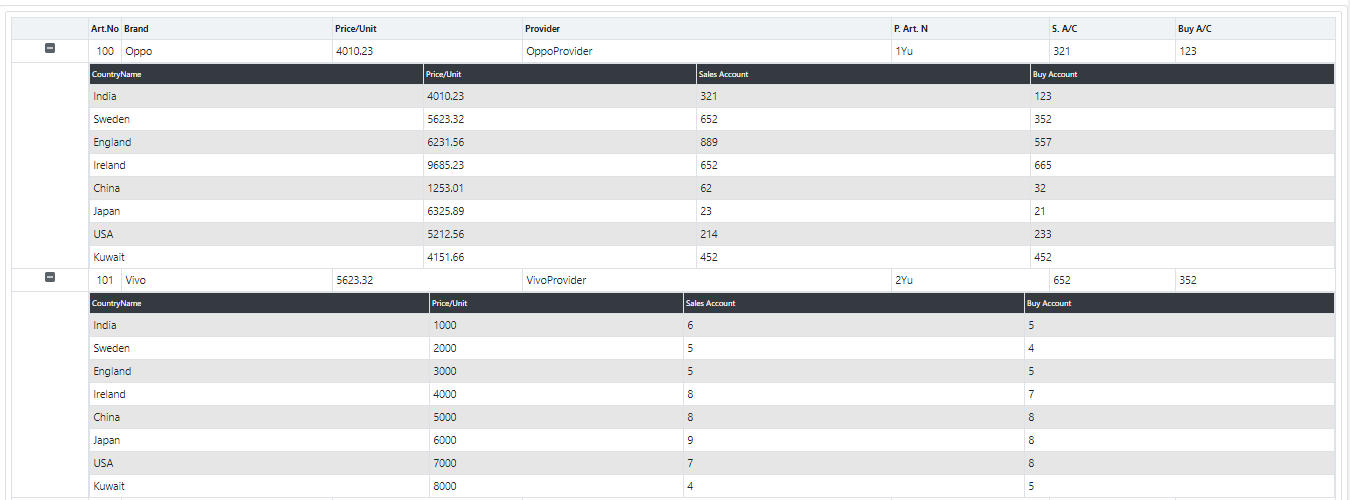This screenshot has width=1350, height=500.
Task: Sort by the Brand column header
Action: (136, 29)
